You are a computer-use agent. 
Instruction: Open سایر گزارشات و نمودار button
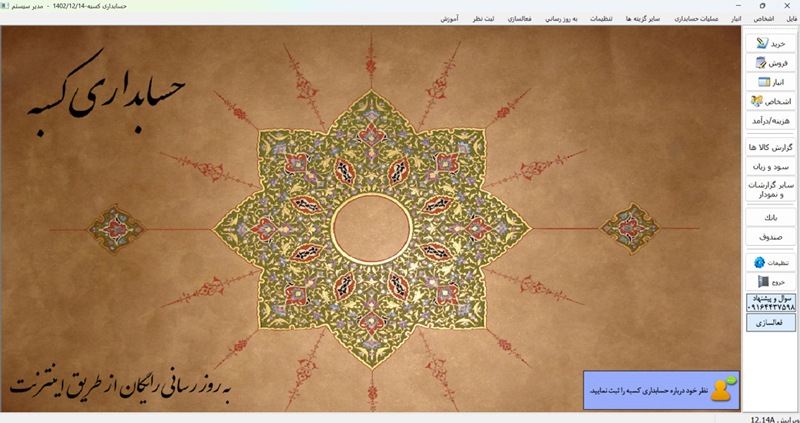[770, 189]
